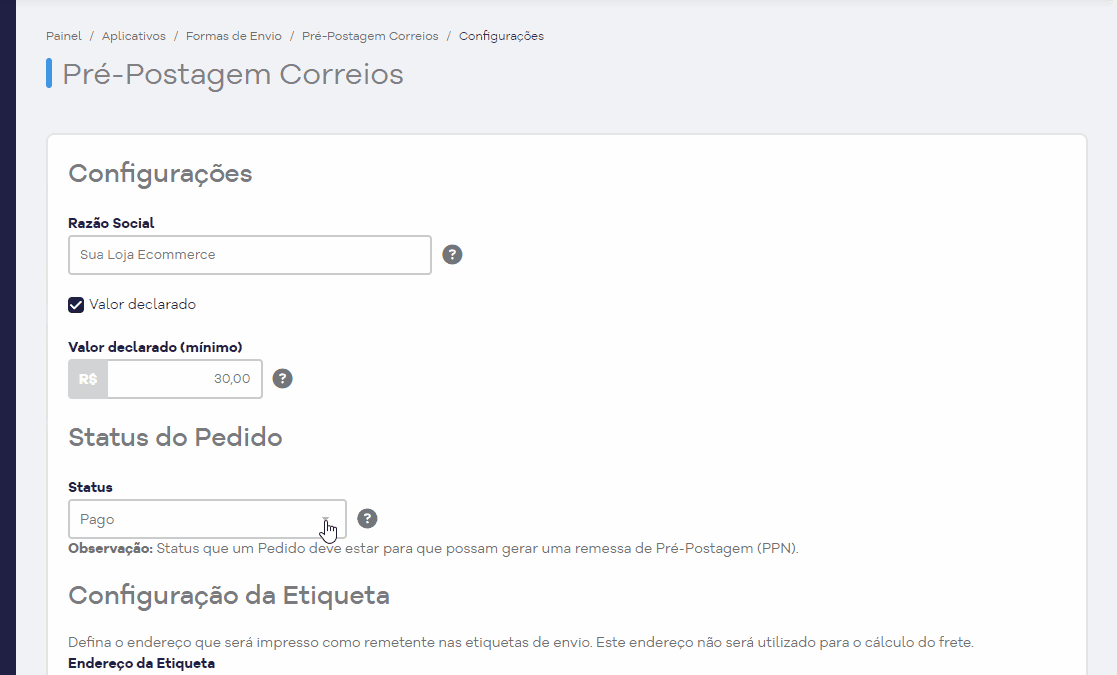Show help tooltip for Valor declarado mínimo

click(x=283, y=379)
